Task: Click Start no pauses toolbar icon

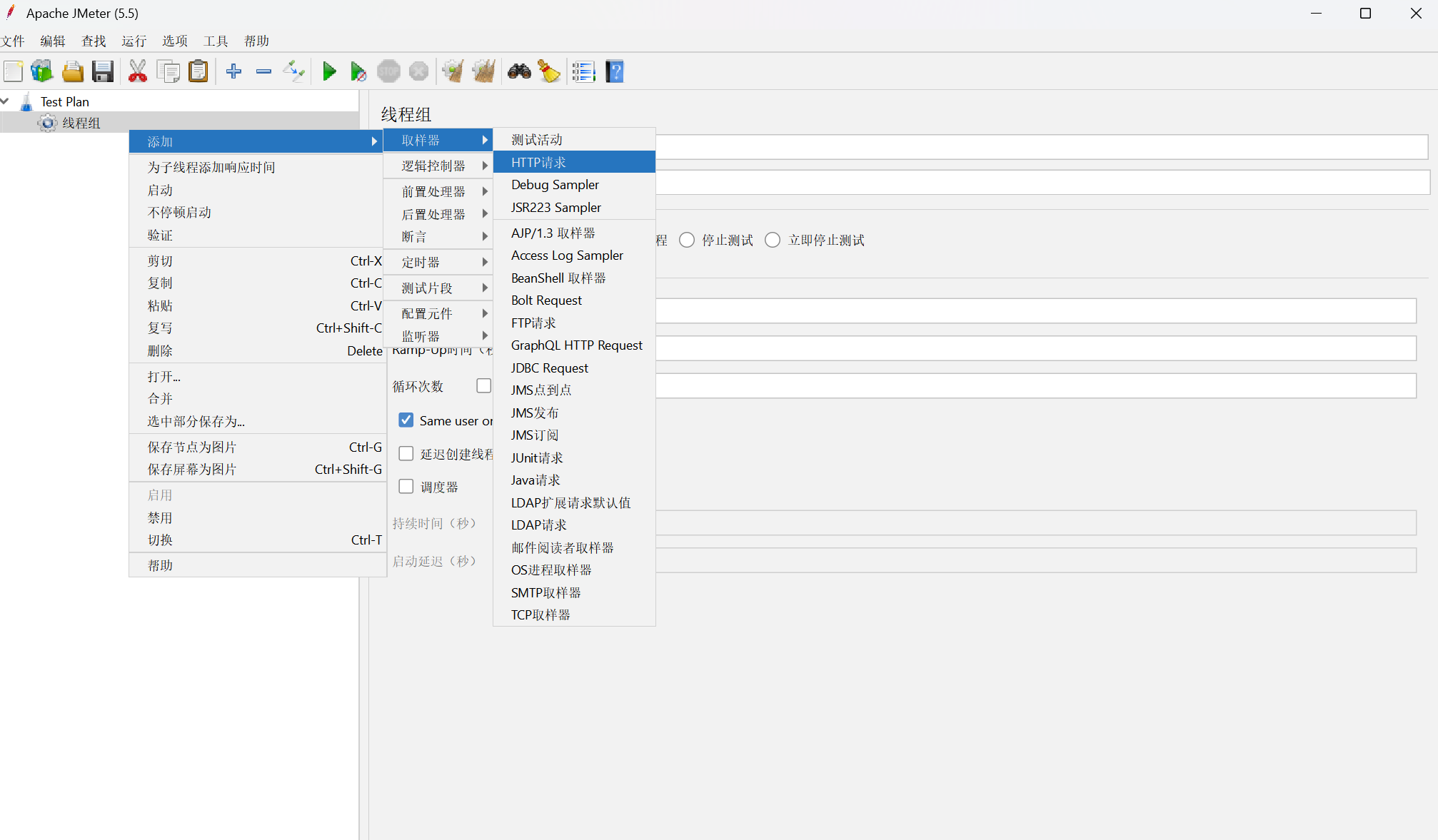Action: click(358, 71)
